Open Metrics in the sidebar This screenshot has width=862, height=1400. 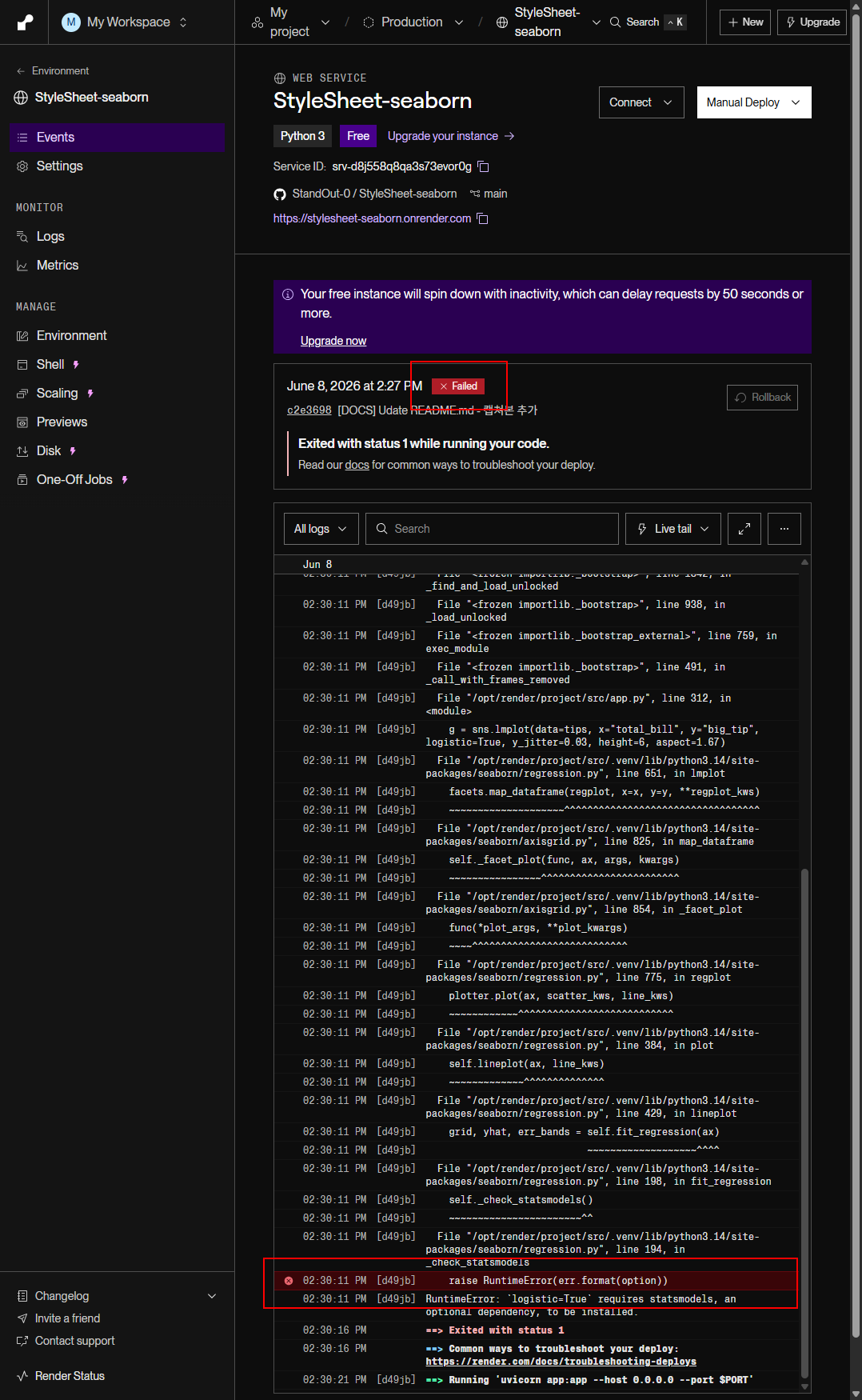point(117,266)
